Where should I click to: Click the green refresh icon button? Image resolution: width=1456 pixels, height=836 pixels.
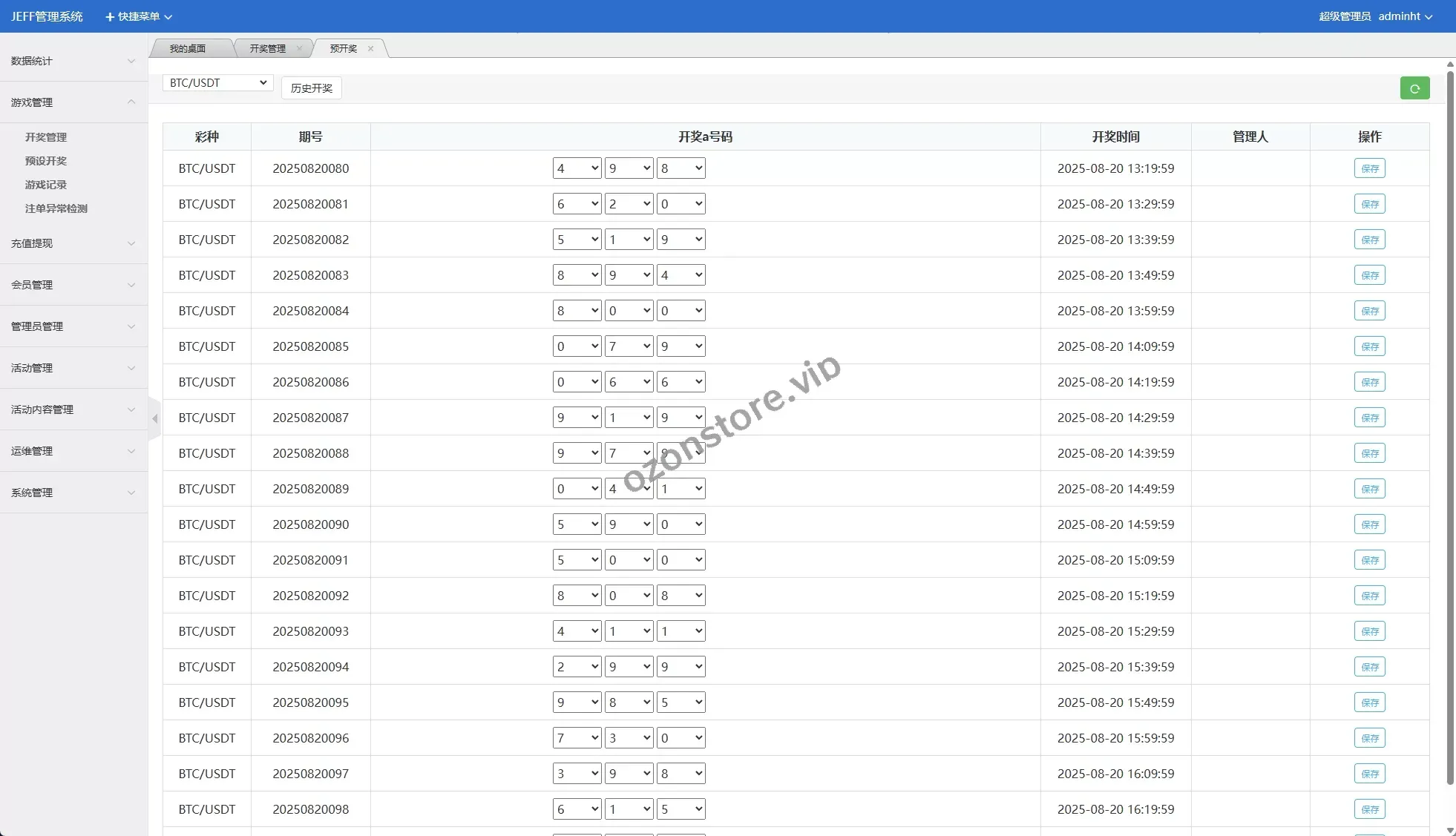[x=1414, y=88]
